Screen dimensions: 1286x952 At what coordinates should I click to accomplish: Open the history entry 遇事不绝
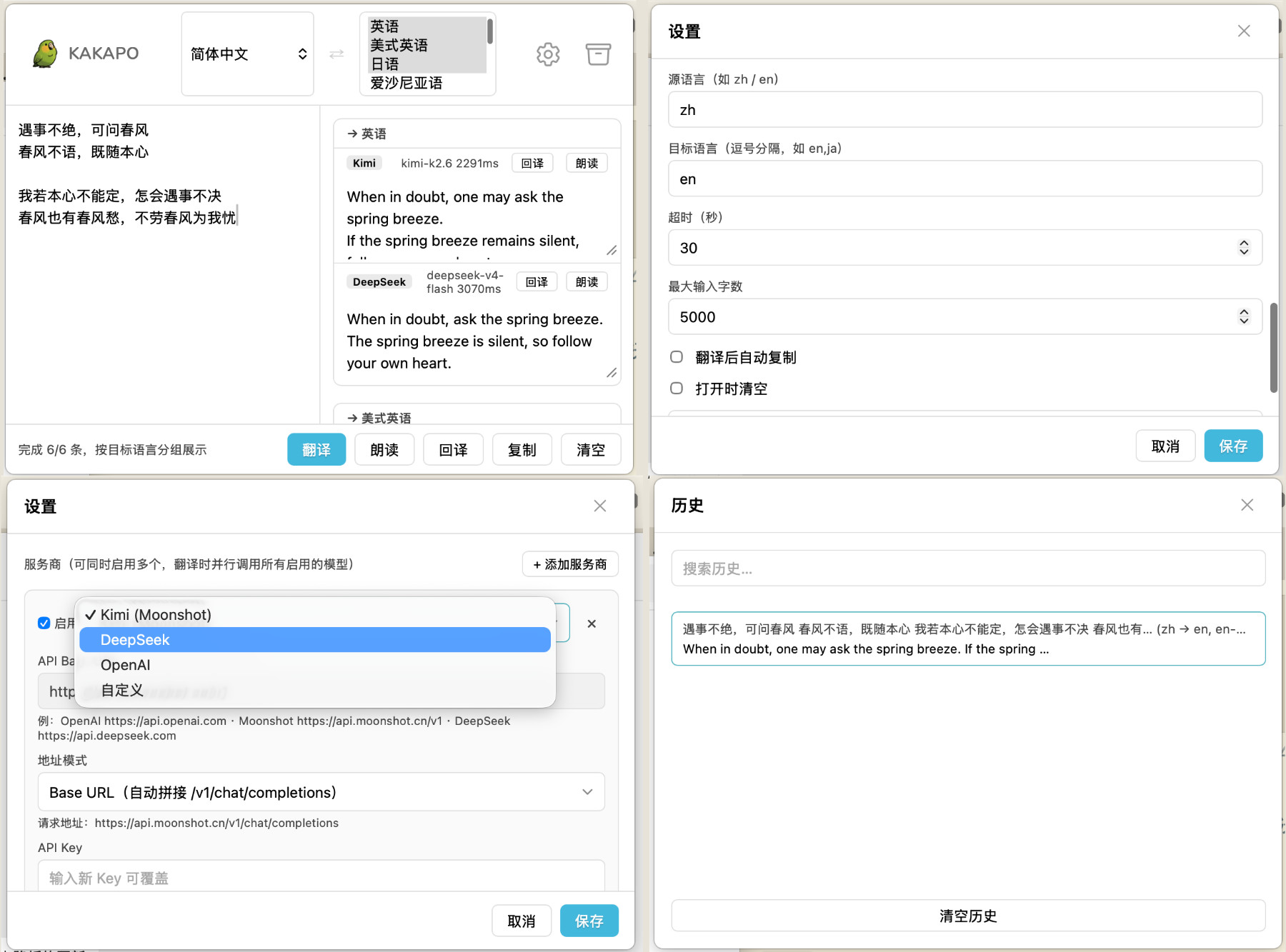(x=968, y=638)
